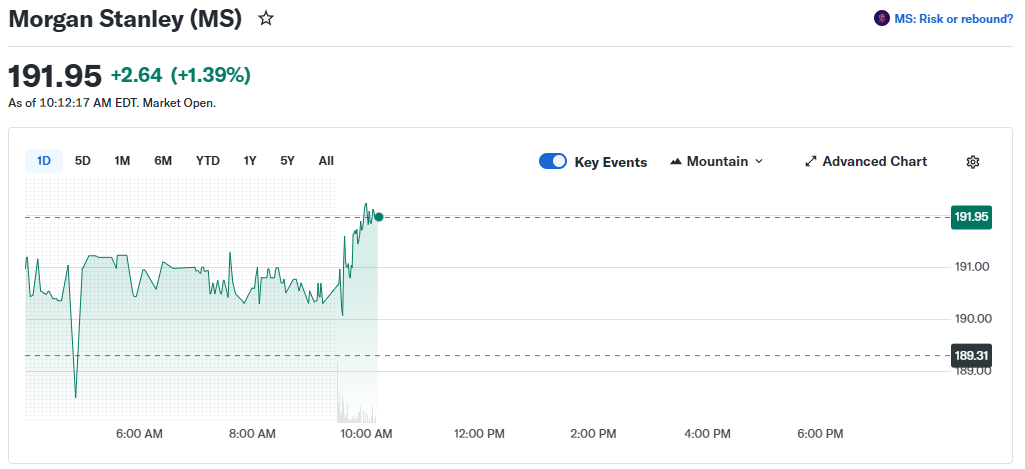The width and height of the screenshot is (1025, 469).
Task: Select the 1M chart range
Action: [x=122, y=161]
